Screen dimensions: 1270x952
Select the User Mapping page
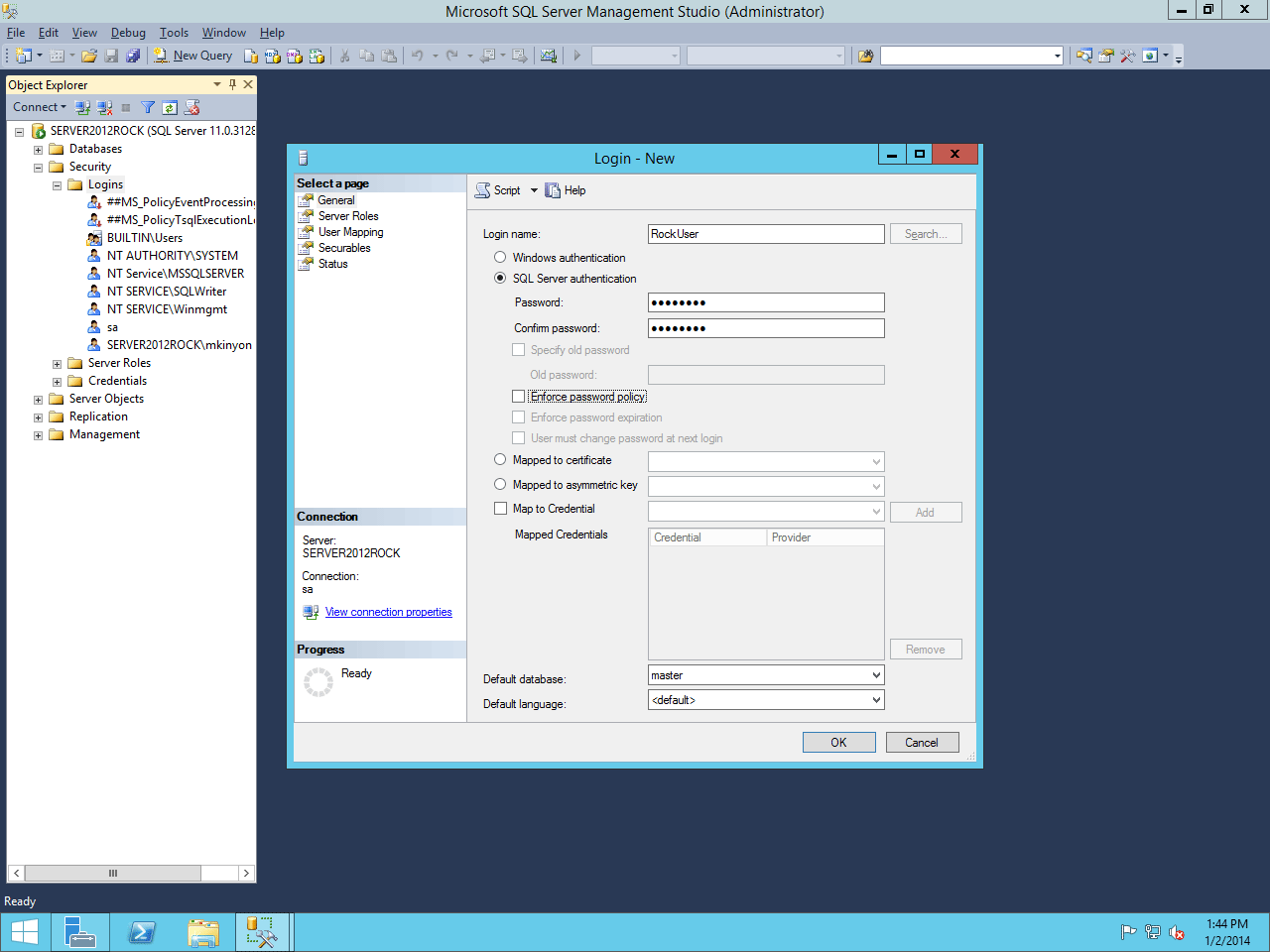(350, 232)
